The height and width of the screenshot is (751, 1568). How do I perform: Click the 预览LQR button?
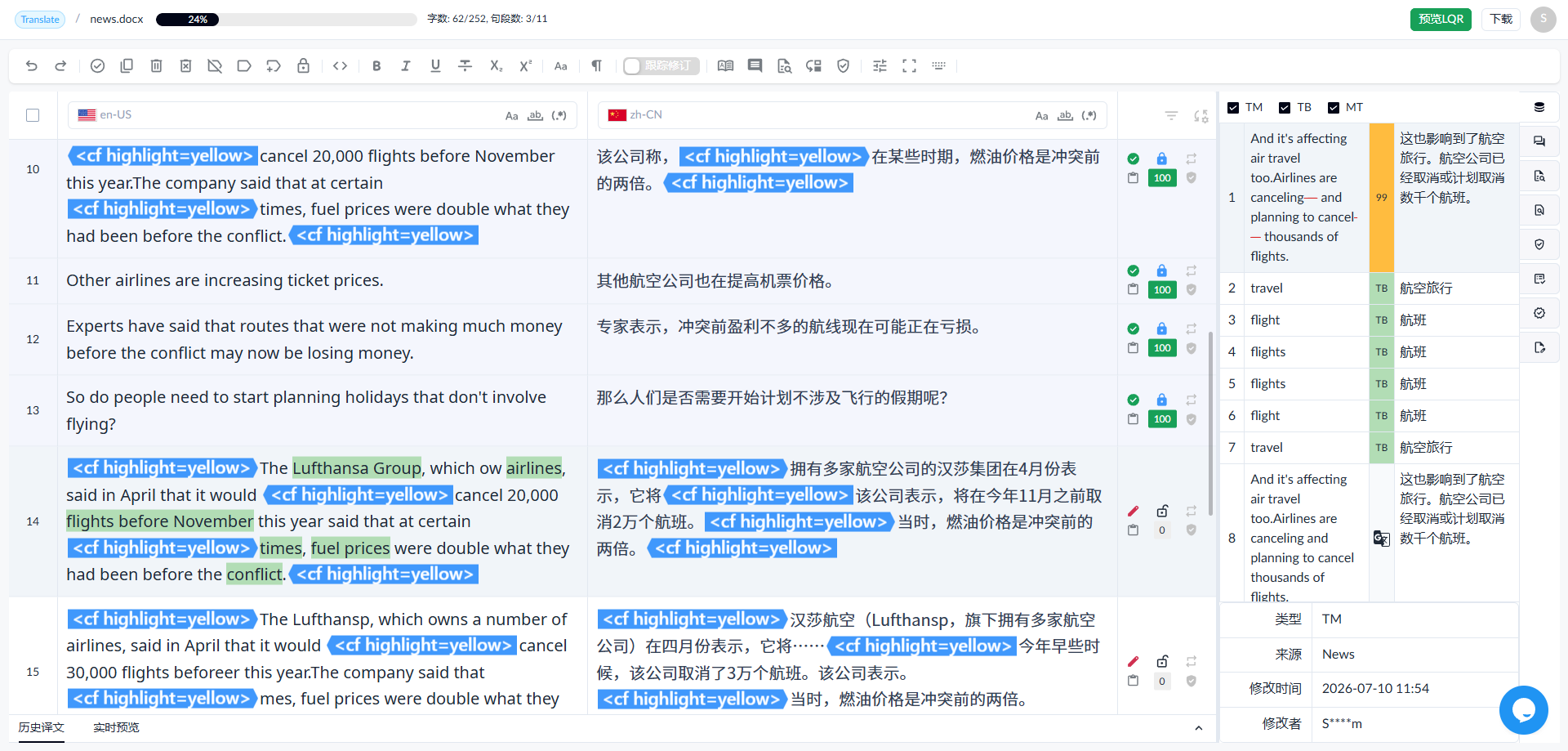pyautogui.click(x=1441, y=19)
